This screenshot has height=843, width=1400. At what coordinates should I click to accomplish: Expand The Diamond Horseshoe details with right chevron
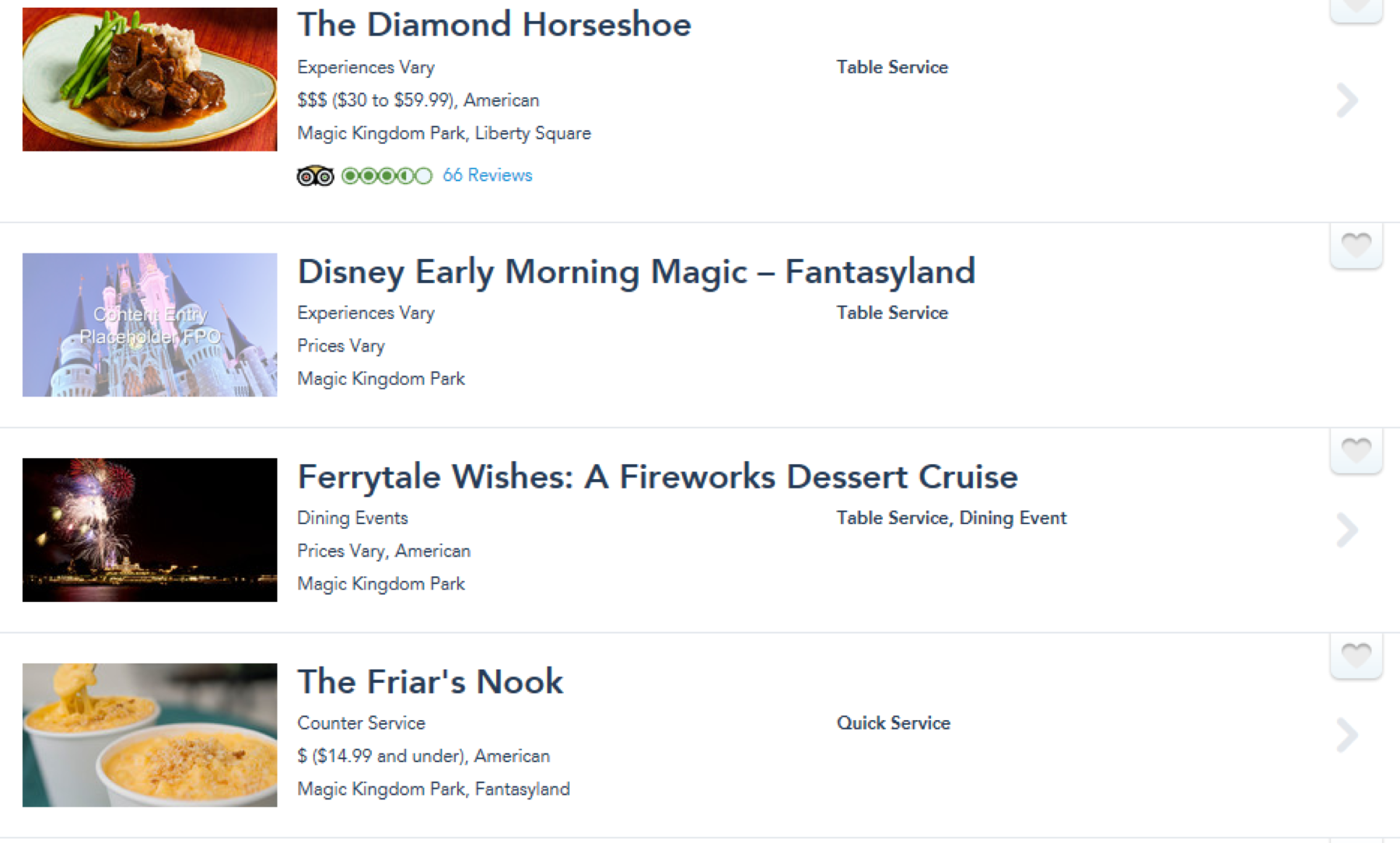(1346, 100)
